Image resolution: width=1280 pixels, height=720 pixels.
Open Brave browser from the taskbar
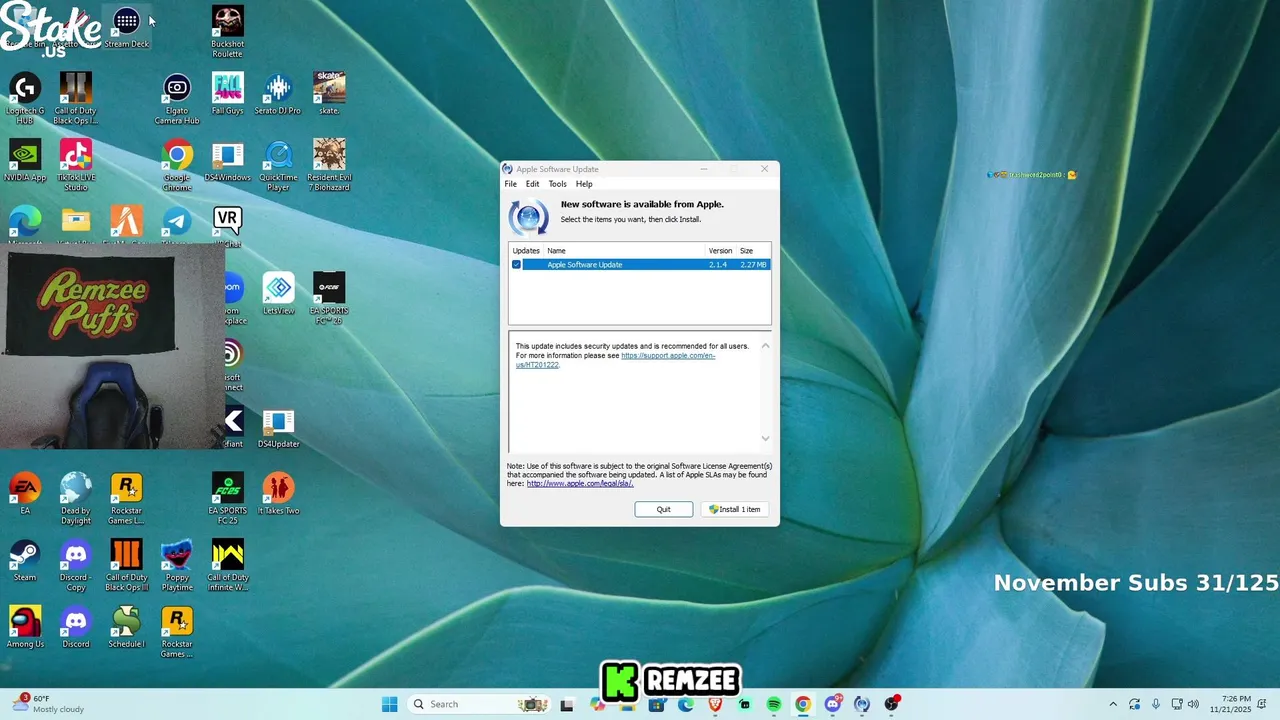715,704
